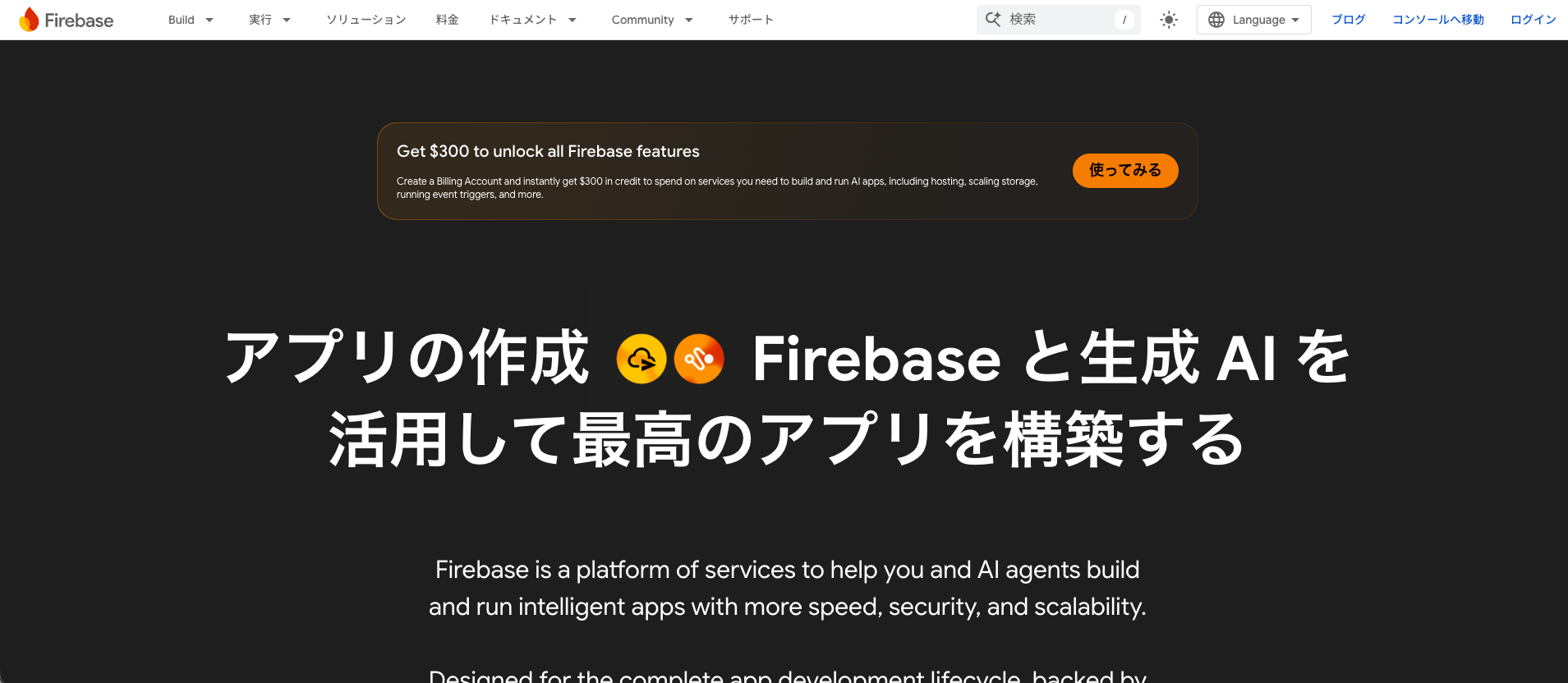Click the アプリの作成 headline text

point(407,358)
